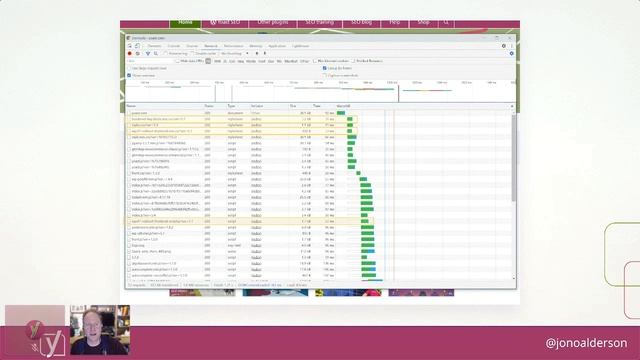Open the No throttling dropdown
Image resolution: width=640 pixels, height=360 pixels.
pyautogui.click(x=235, y=53)
